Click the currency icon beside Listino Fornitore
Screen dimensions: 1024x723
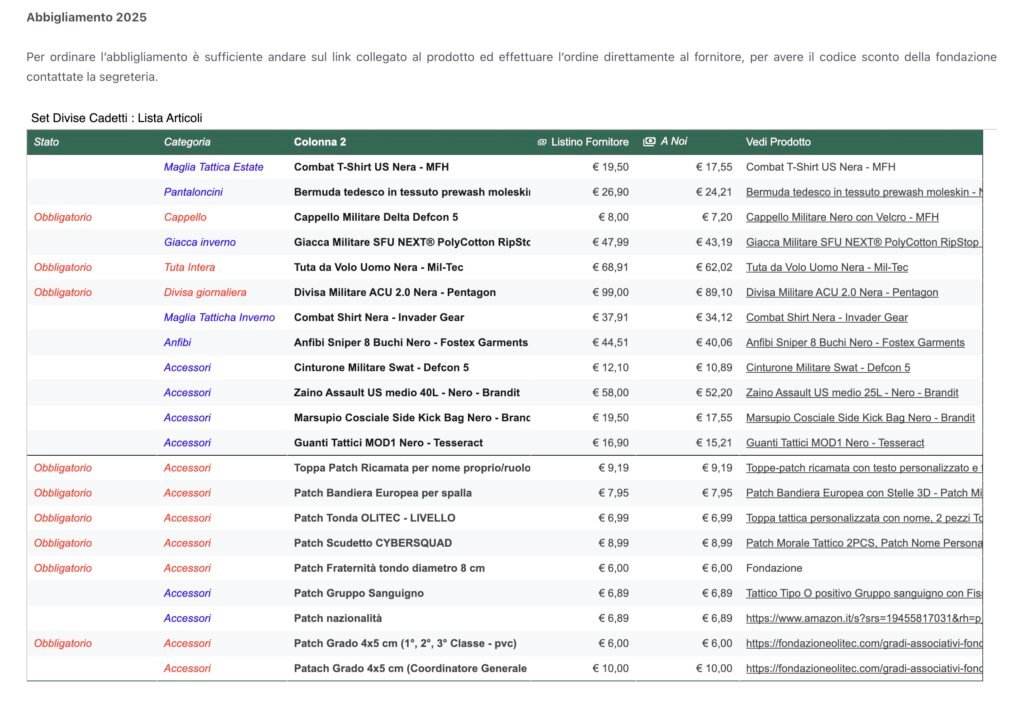pos(542,142)
